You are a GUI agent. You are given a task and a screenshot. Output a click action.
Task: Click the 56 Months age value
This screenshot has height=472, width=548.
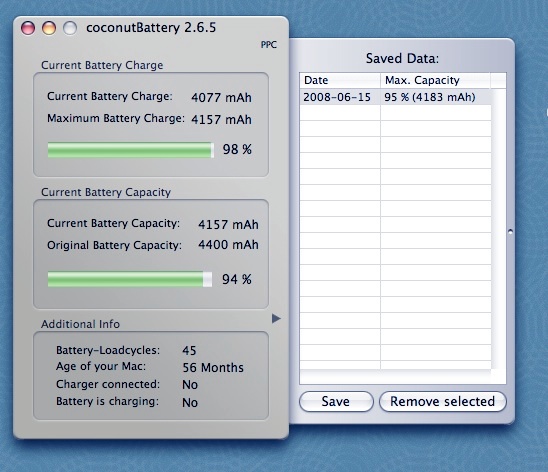213,368
